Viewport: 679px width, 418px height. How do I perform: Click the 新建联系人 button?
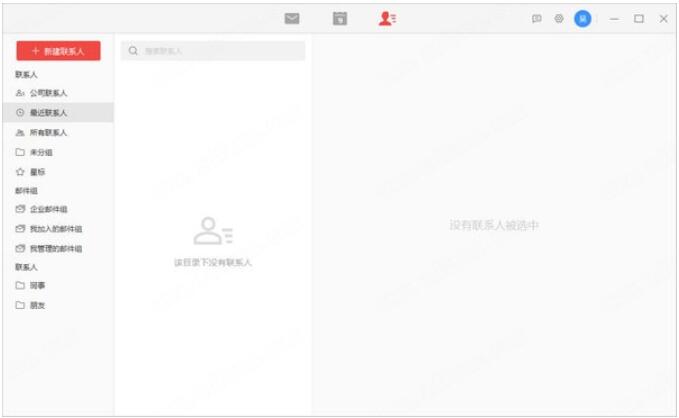click(x=58, y=51)
